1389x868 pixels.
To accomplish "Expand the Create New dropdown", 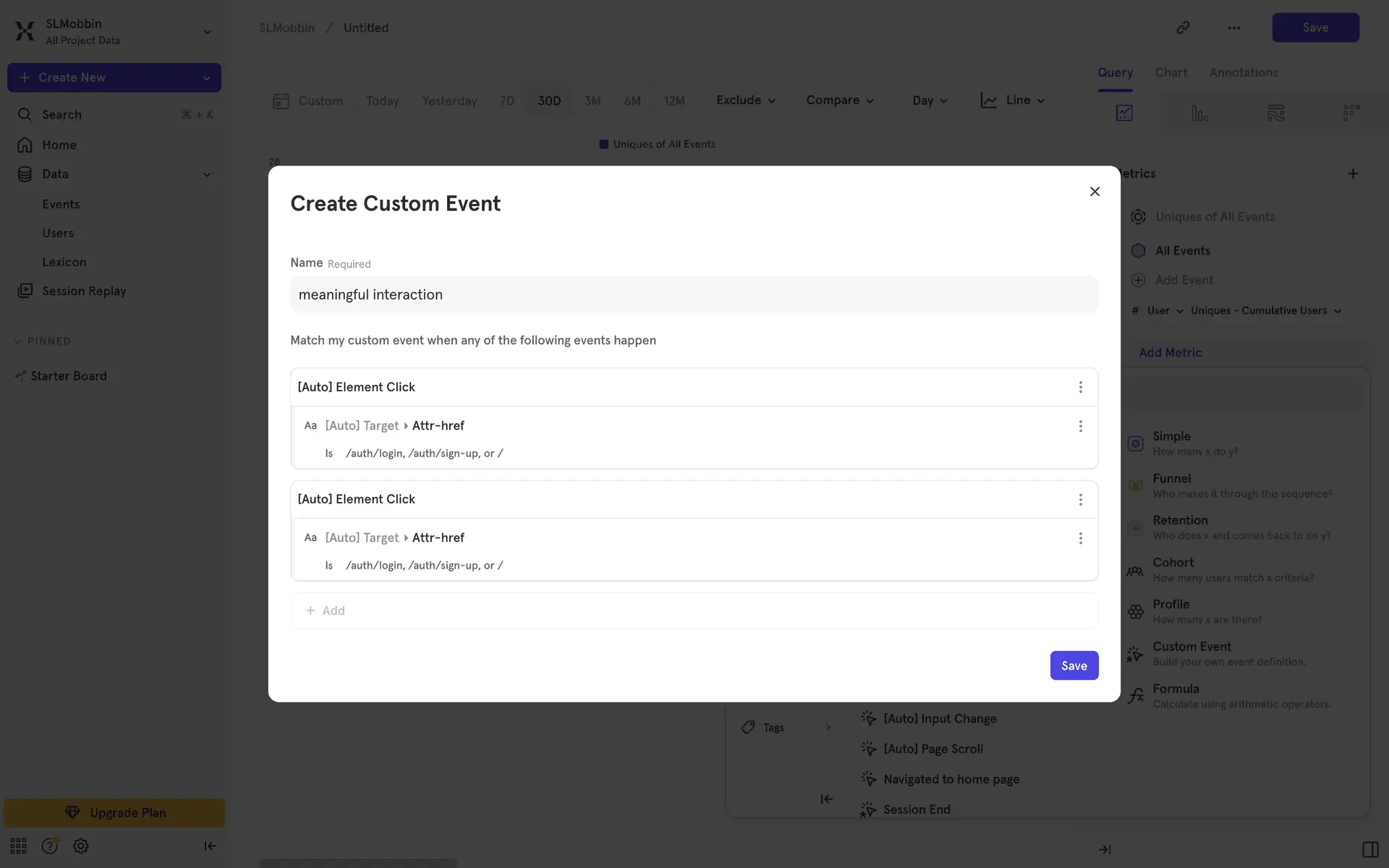I will [206, 77].
